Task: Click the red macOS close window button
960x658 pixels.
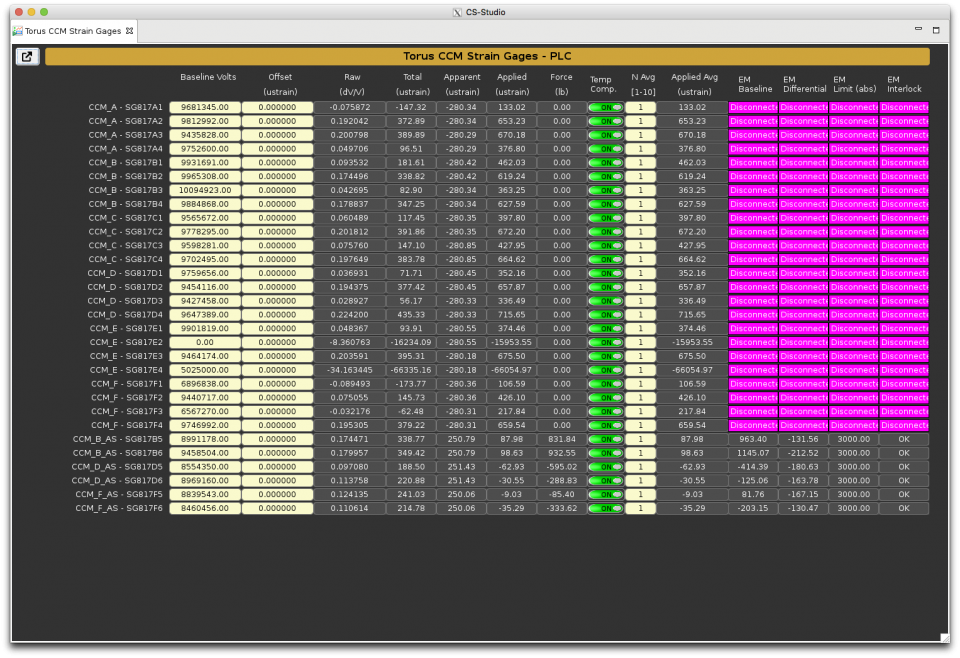Action: tap(16, 11)
